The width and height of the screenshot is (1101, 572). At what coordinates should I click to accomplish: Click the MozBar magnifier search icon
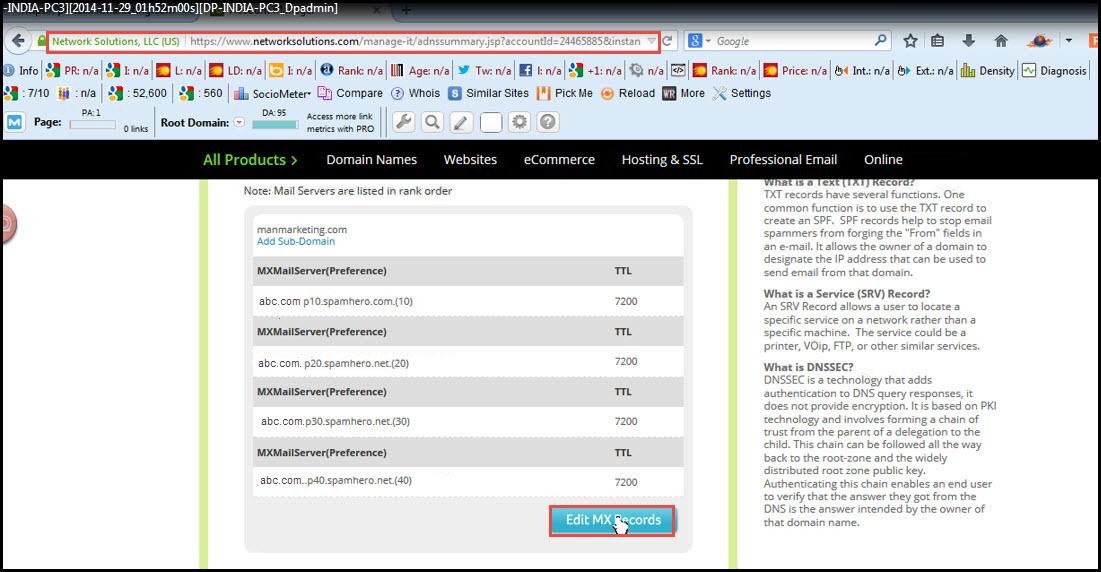pyautogui.click(x=433, y=122)
